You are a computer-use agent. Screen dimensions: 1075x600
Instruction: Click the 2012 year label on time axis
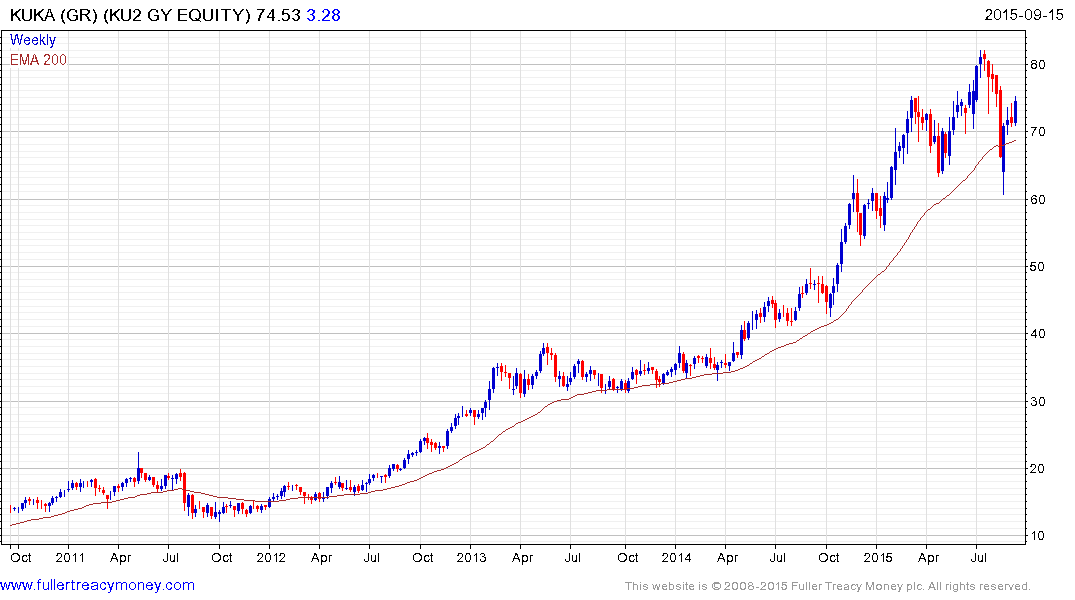[x=271, y=557]
